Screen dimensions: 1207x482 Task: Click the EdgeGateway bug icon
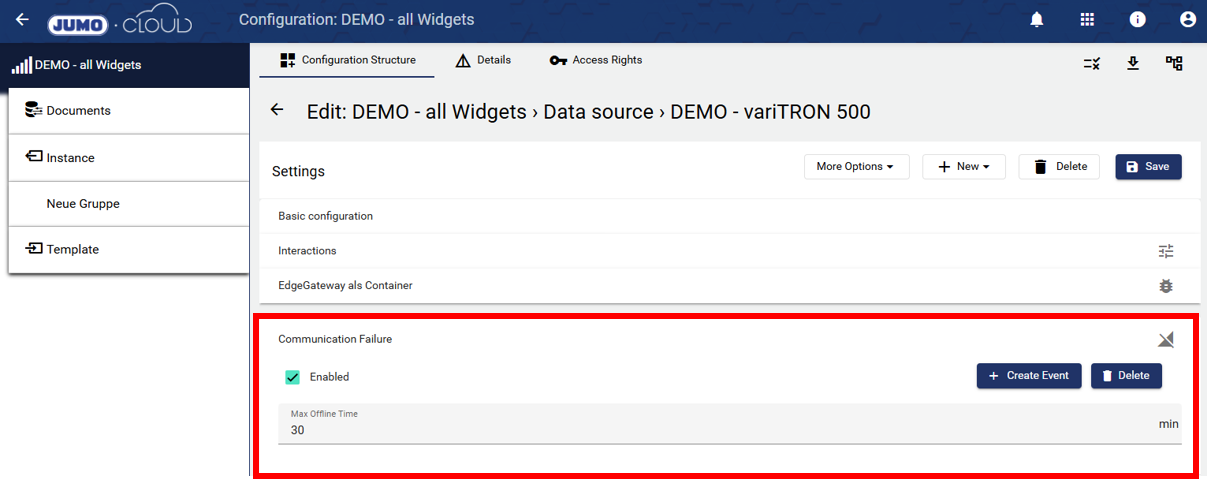pos(1165,286)
